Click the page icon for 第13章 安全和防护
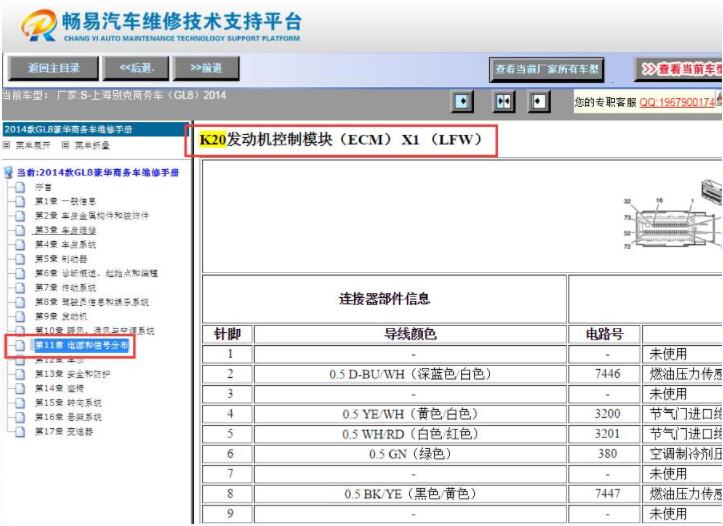The image size is (723, 526). [x=20, y=374]
